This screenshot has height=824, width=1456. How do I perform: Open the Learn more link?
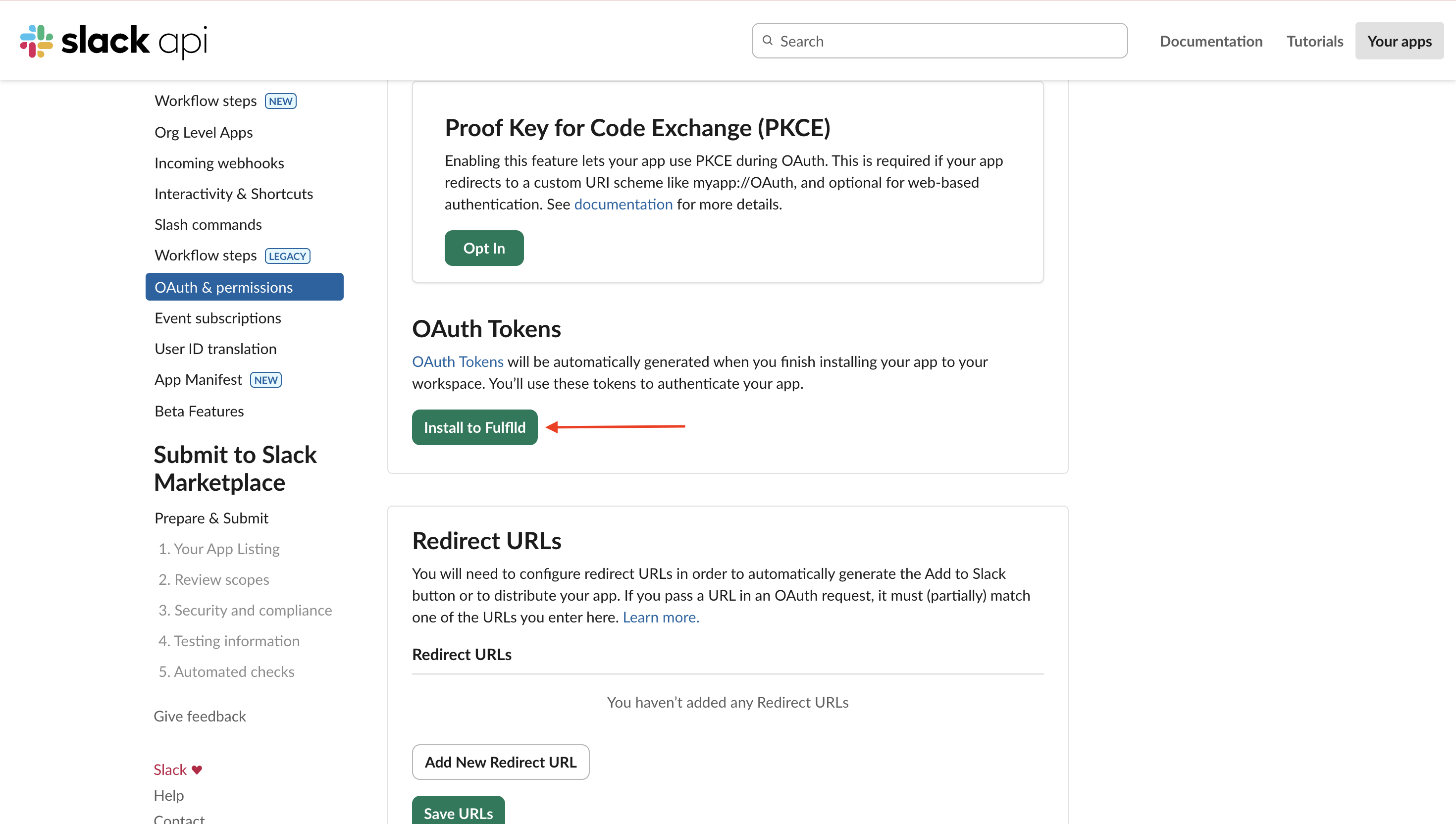click(660, 618)
